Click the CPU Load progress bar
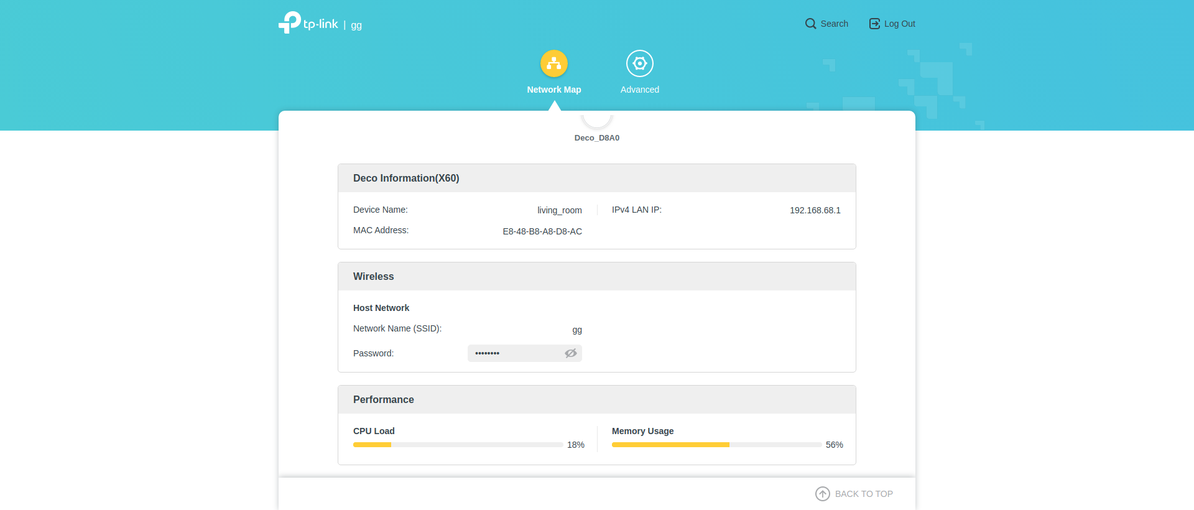 click(x=458, y=445)
